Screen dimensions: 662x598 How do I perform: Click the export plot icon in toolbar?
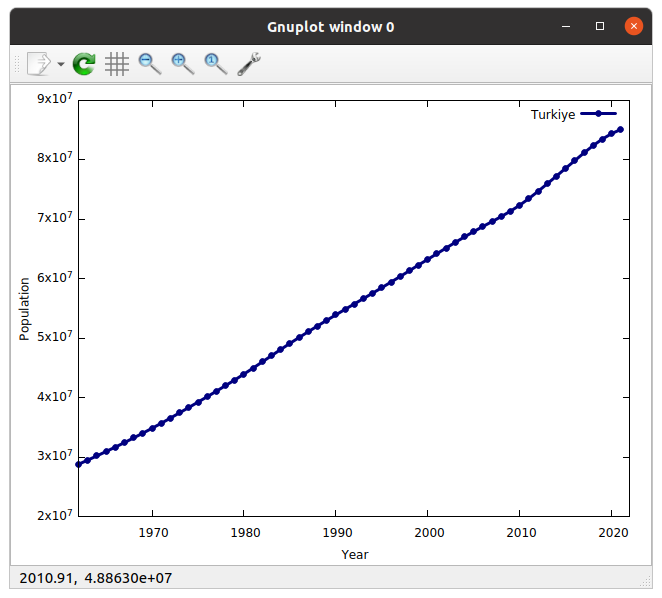[37, 64]
